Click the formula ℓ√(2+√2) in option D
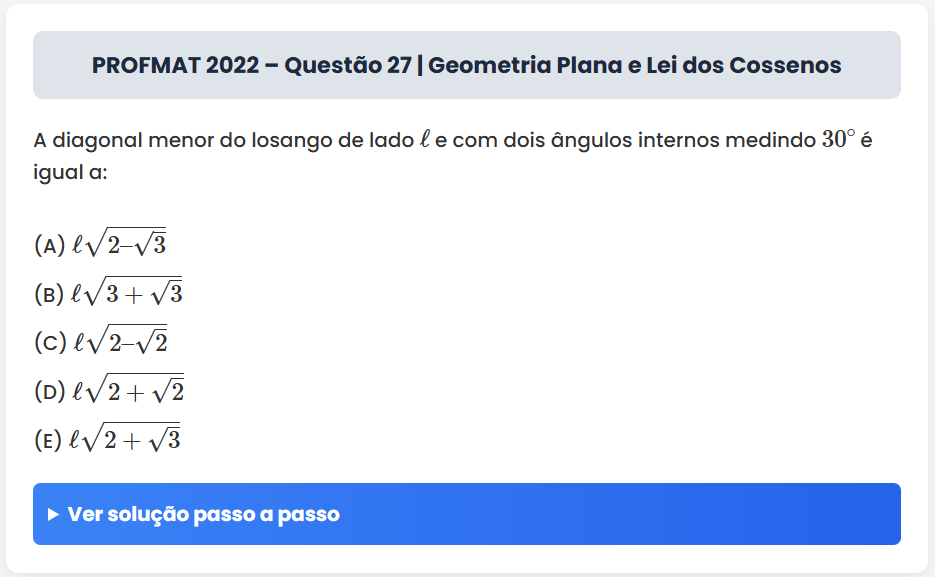935x577 pixels. (128, 390)
